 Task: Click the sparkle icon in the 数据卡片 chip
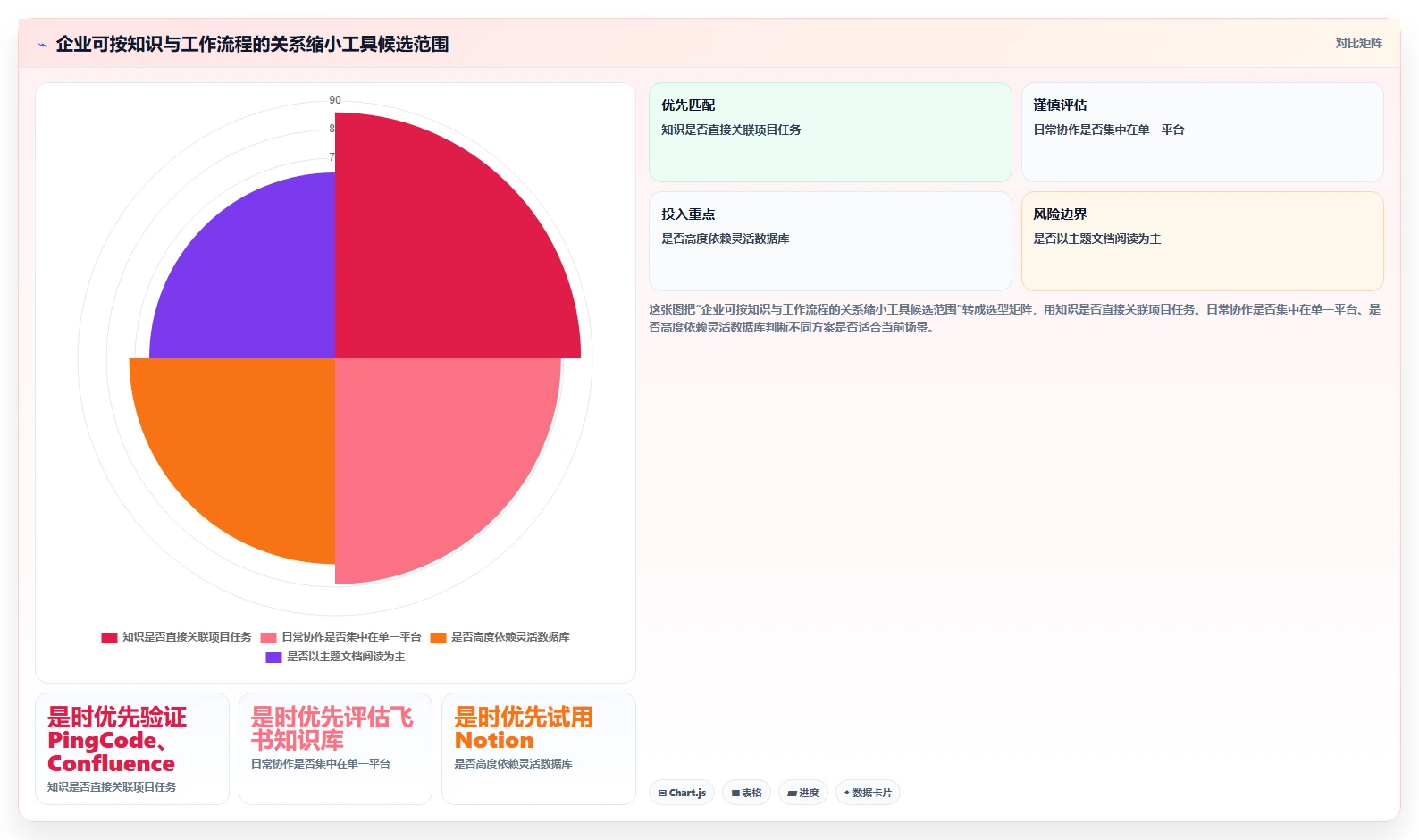point(847,793)
